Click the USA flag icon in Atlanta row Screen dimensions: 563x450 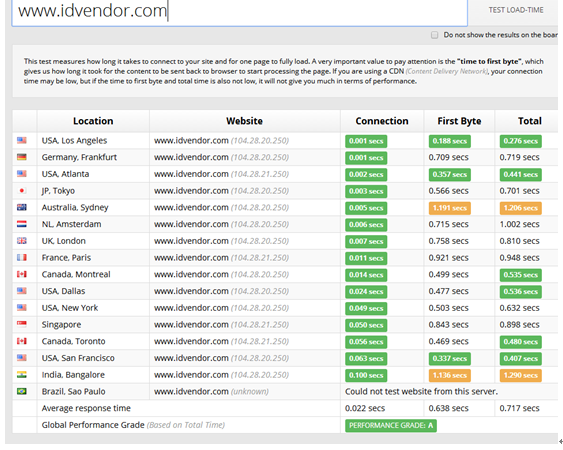(x=22, y=173)
